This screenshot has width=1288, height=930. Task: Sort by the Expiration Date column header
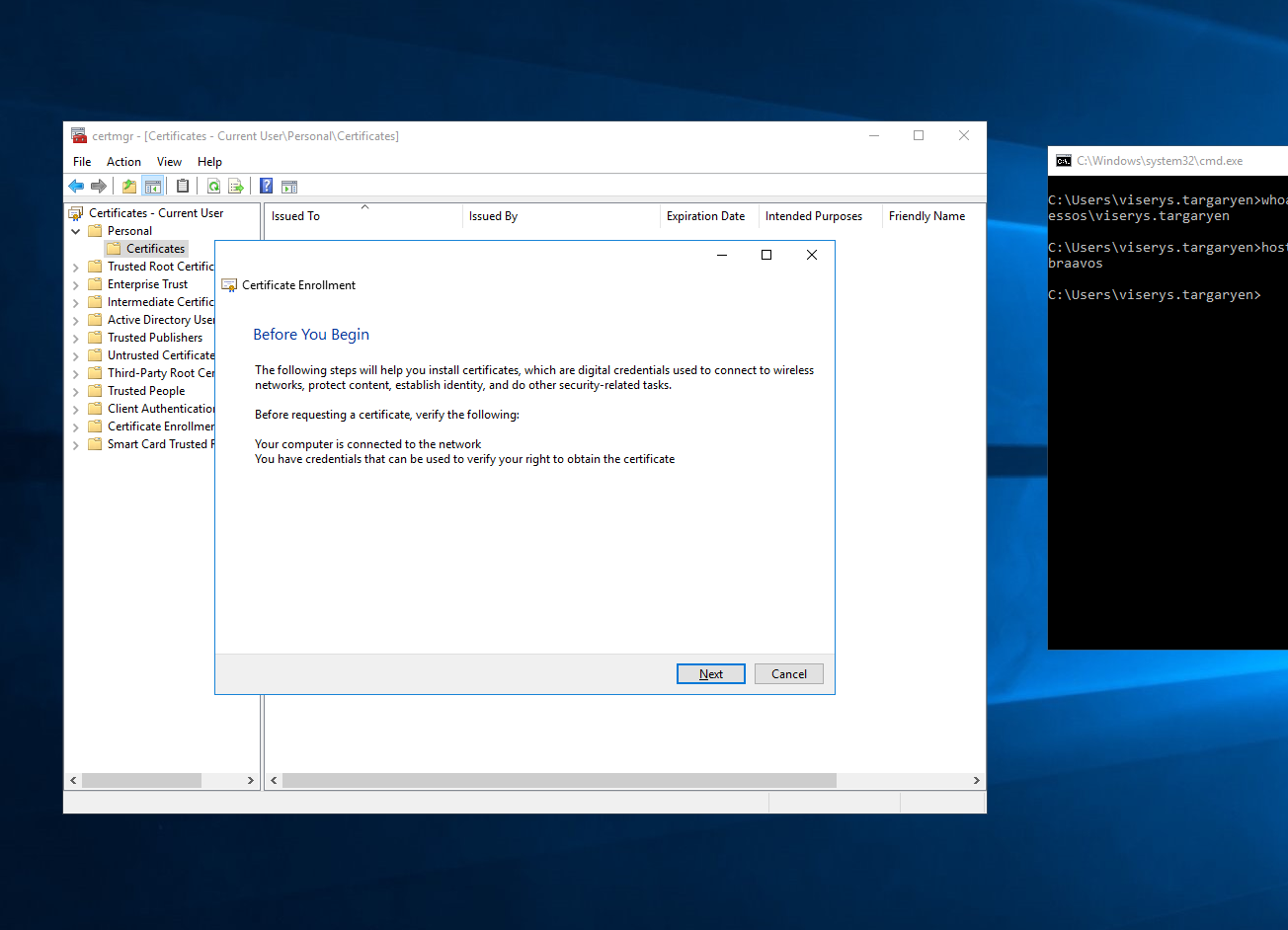click(709, 216)
